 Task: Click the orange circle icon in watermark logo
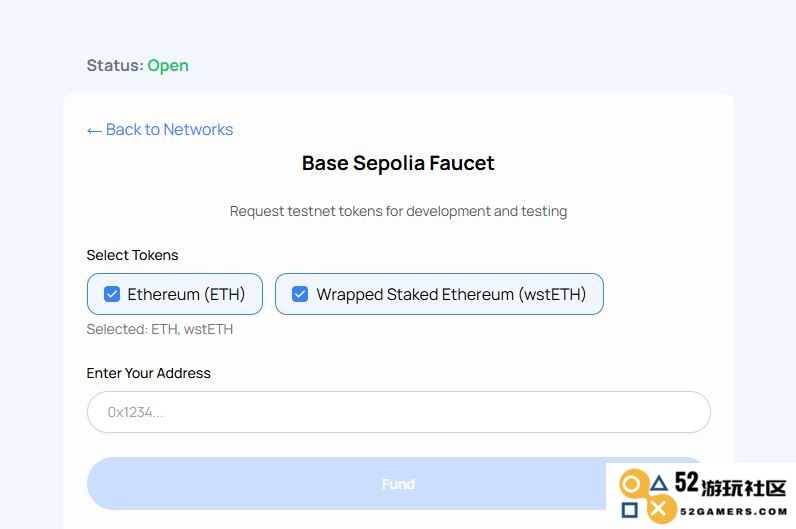(631, 484)
